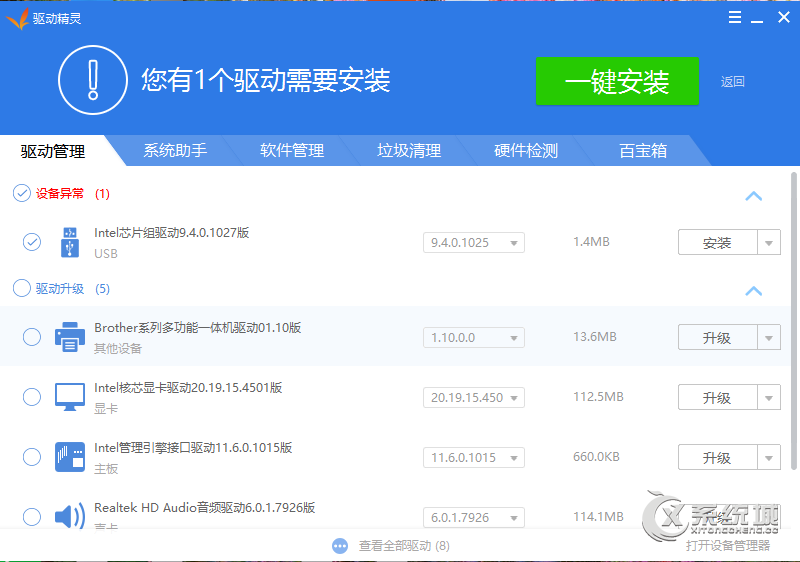
Task: Uncheck the Intel芯片组驱动 checkbox
Action: tap(32, 242)
